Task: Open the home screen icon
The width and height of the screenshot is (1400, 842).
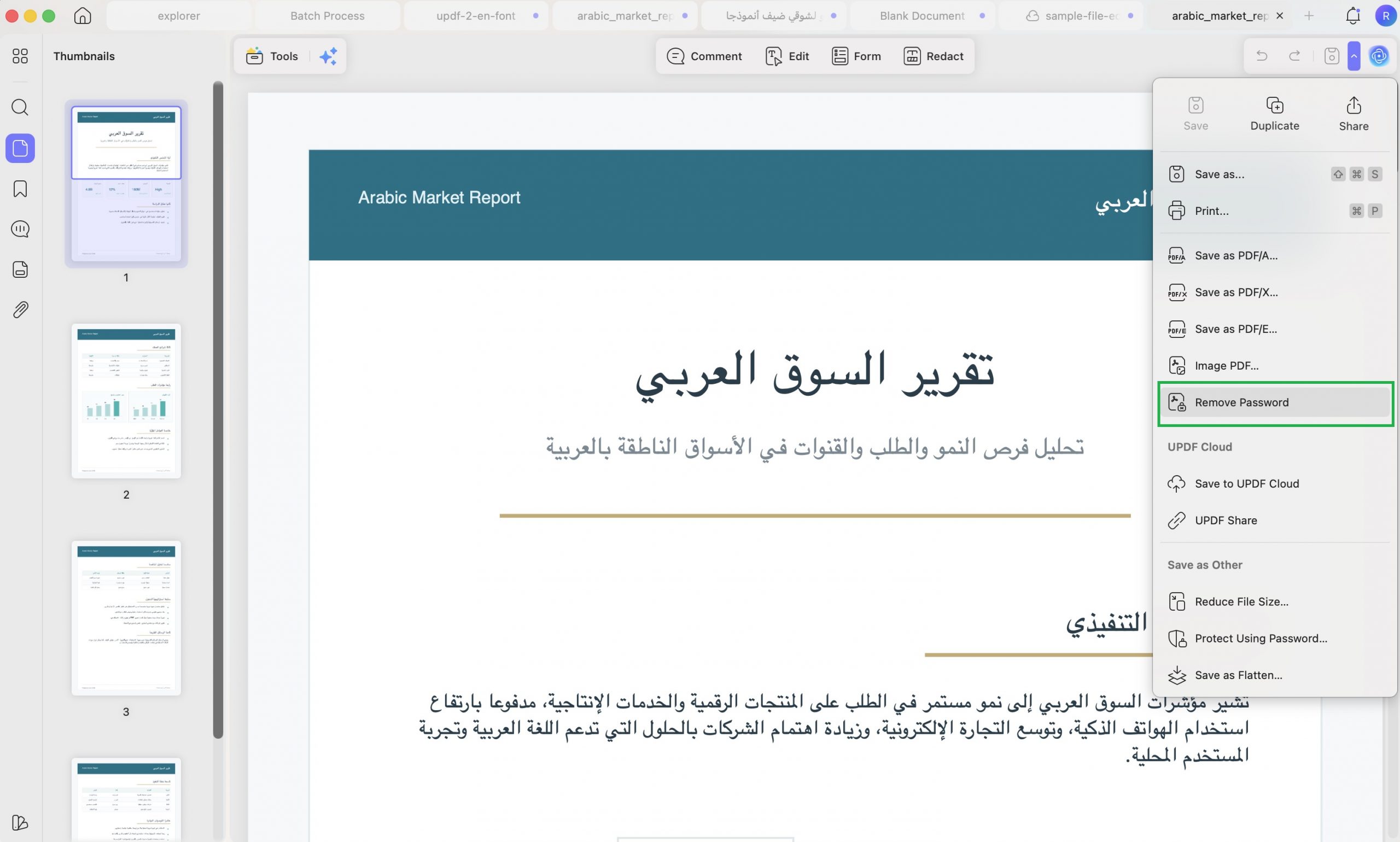Action: [x=82, y=16]
